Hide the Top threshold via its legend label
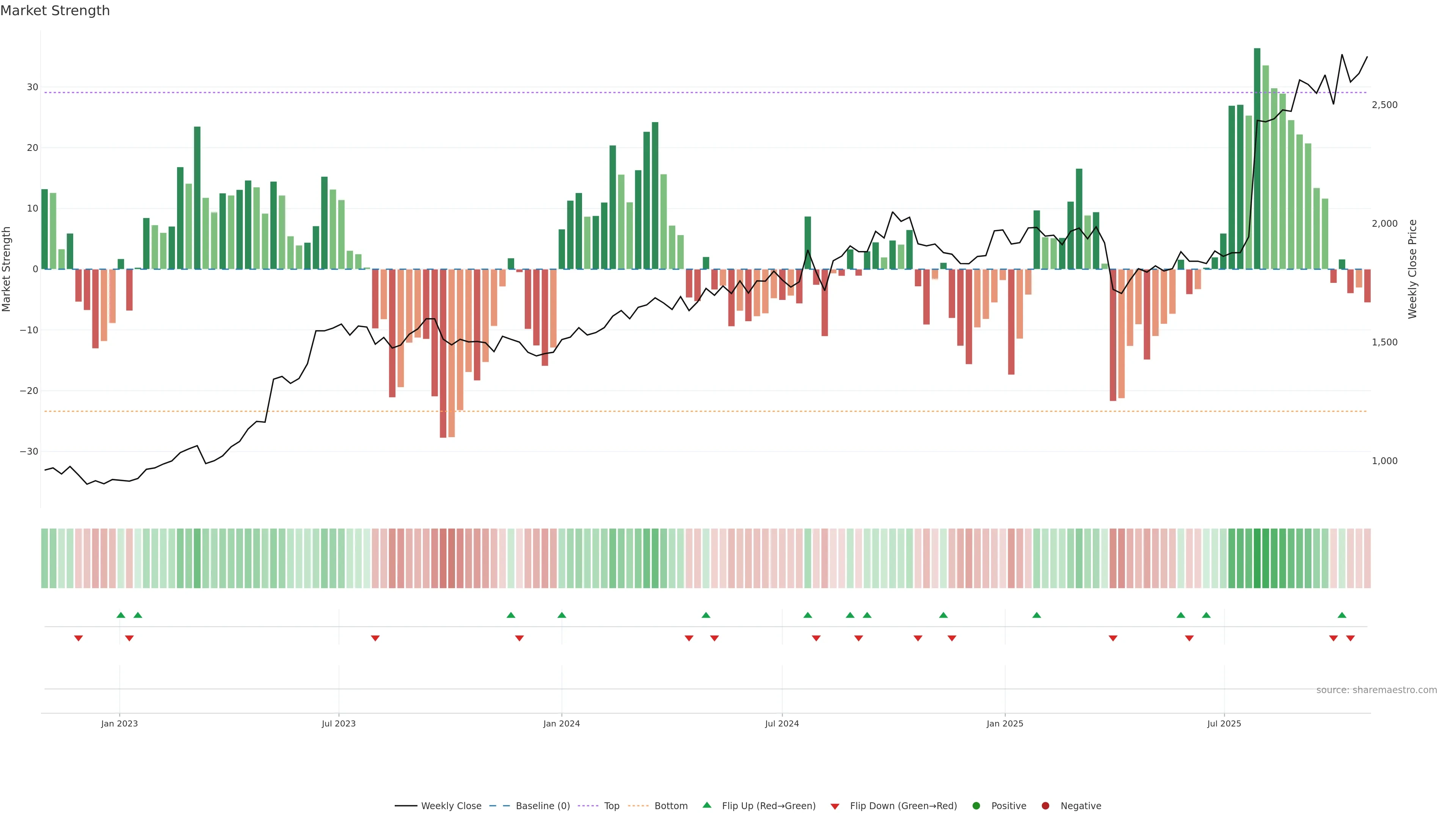The width and height of the screenshot is (1456, 819). point(612,806)
